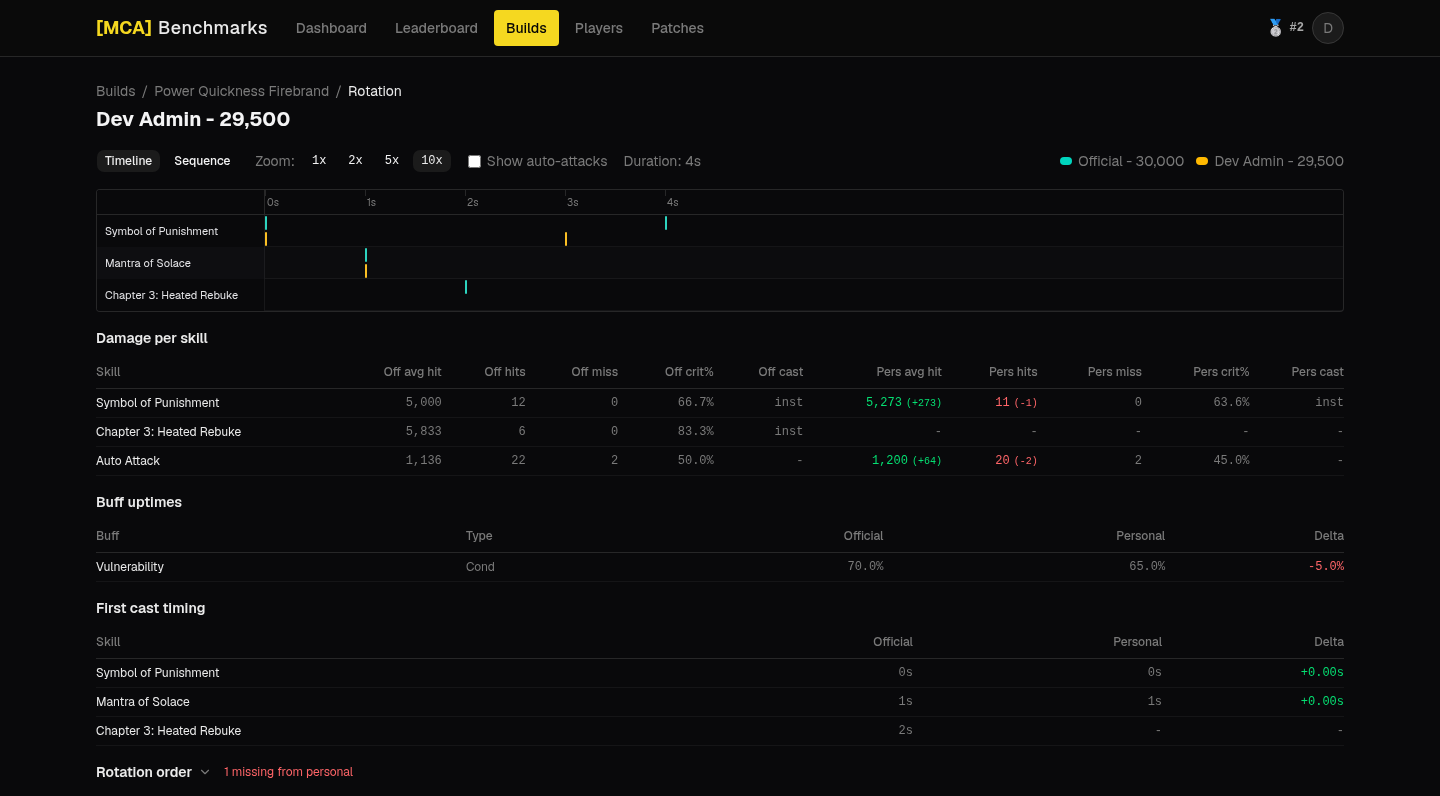The image size is (1440, 796).
Task: Click the [MCA] Benchmarks logo
Action: coord(182,28)
